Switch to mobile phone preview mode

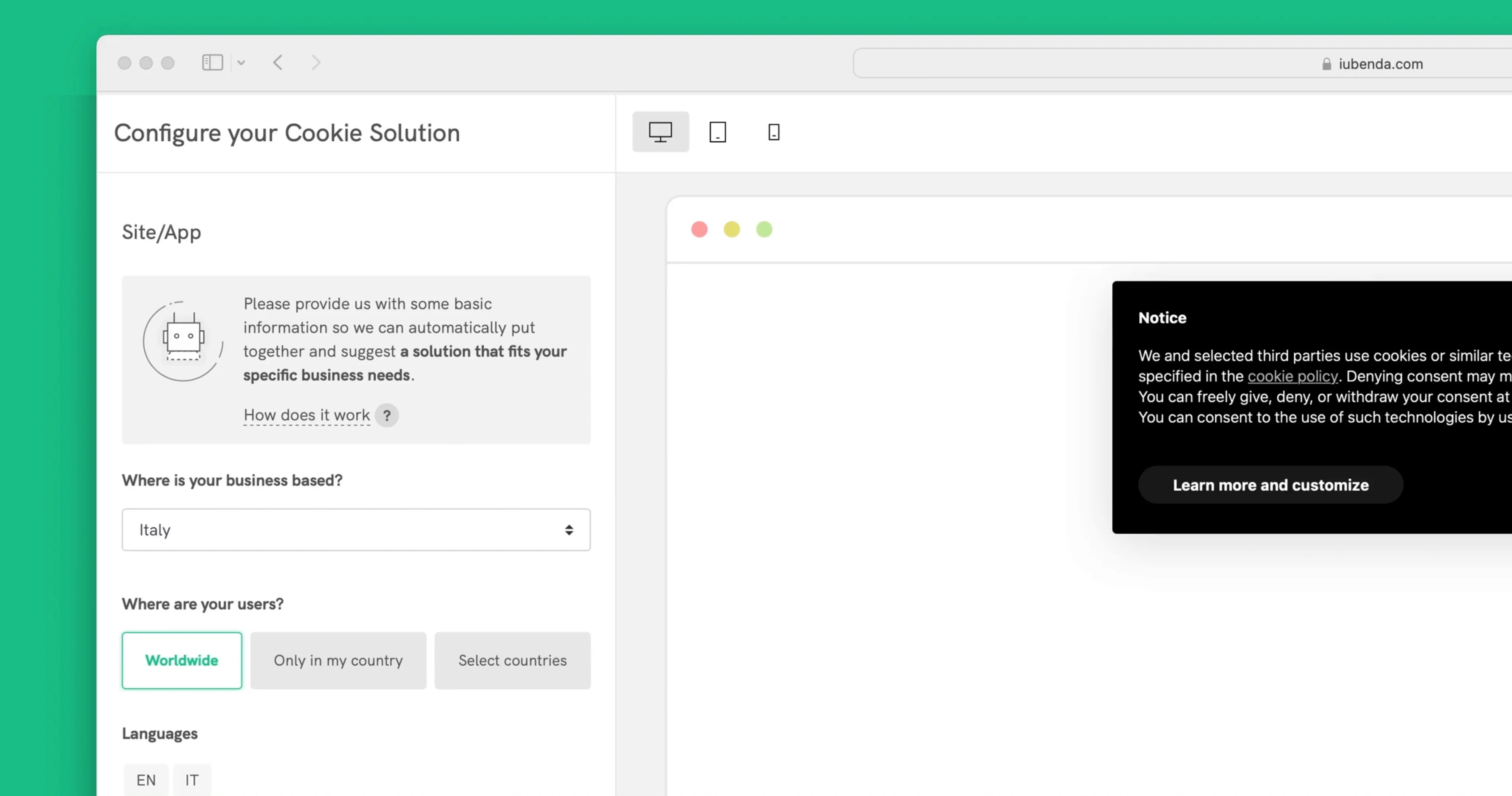(774, 131)
